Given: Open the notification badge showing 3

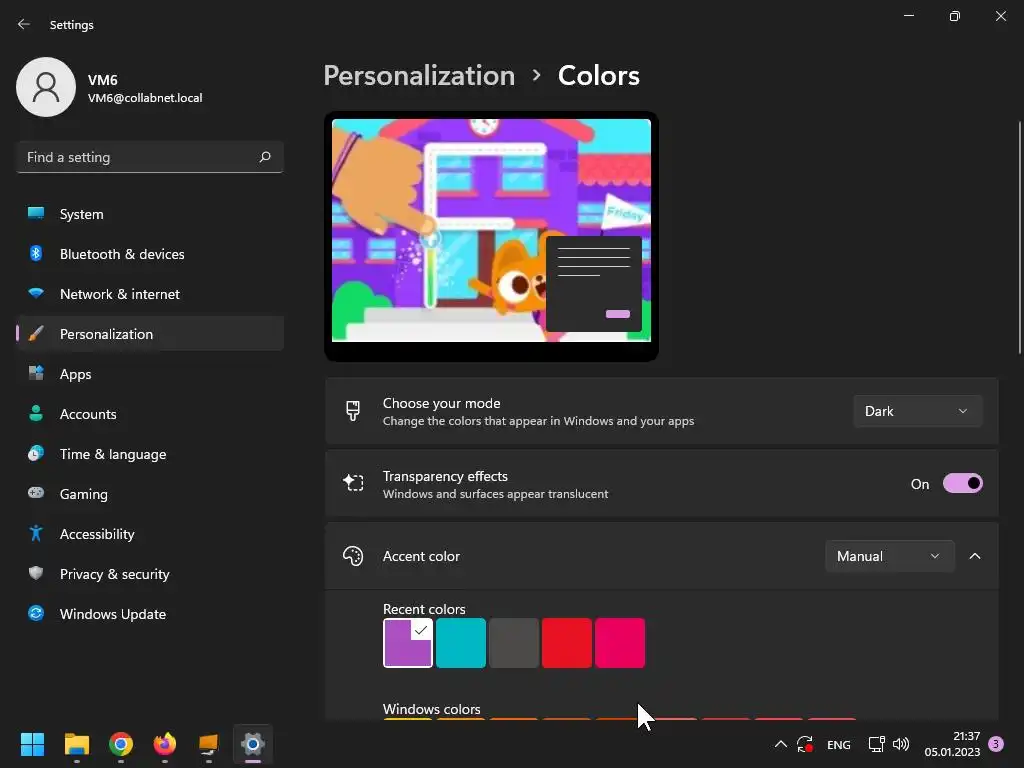Looking at the screenshot, I should [996, 744].
